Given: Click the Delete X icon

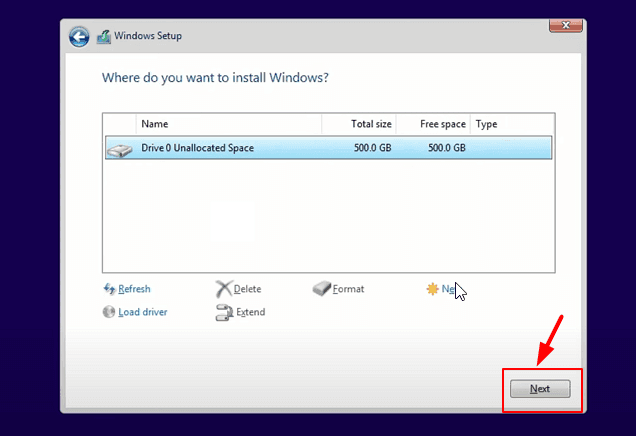Looking at the screenshot, I should 223,289.
